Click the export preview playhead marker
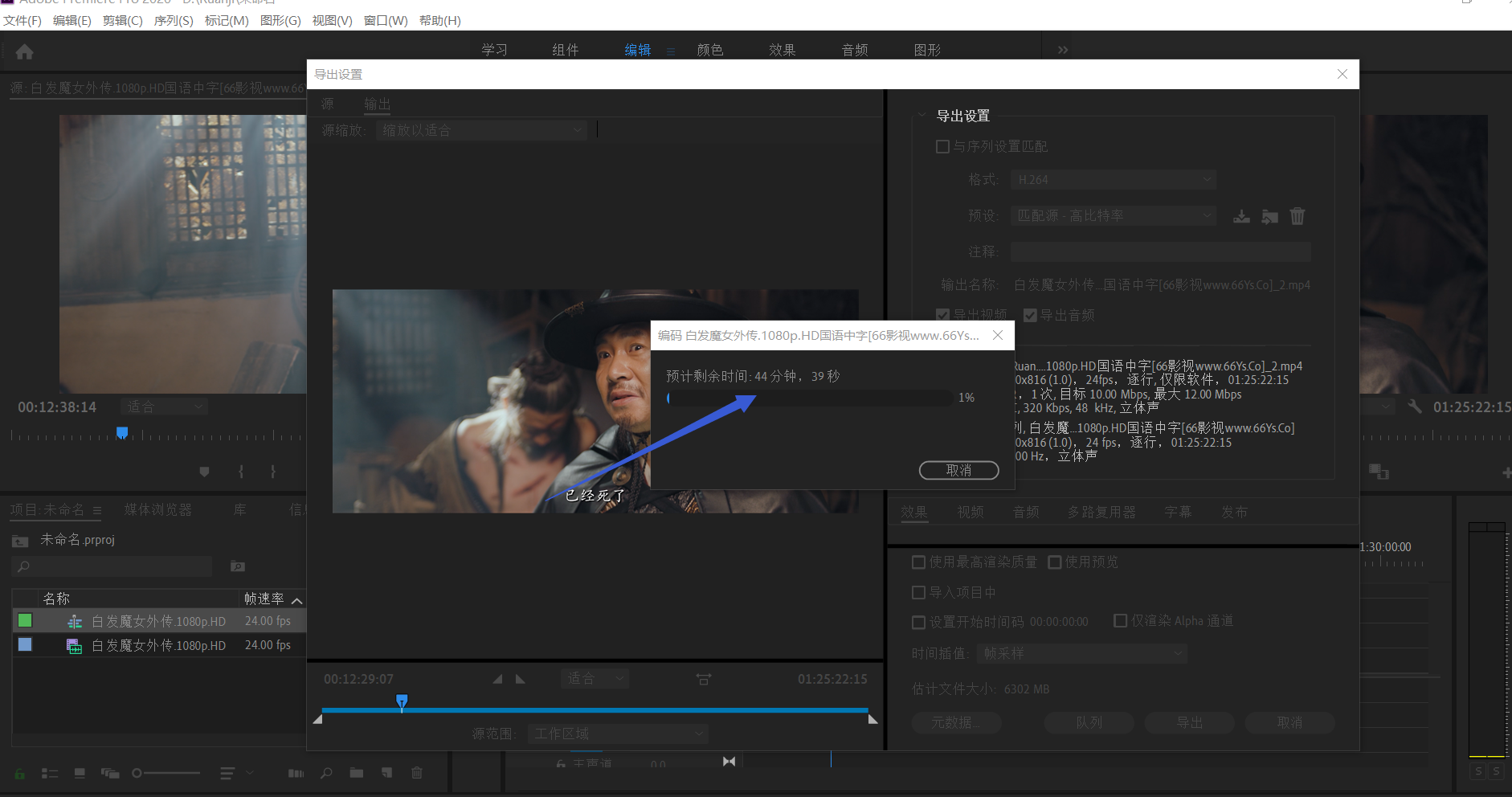This screenshot has width=1512, height=797. pos(402,701)
